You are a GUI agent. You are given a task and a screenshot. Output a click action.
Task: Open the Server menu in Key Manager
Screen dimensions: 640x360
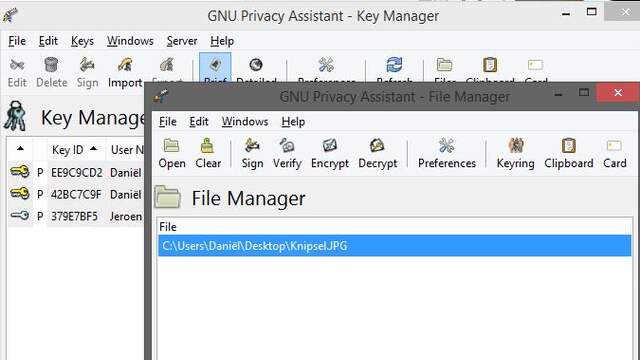(182, 41)
